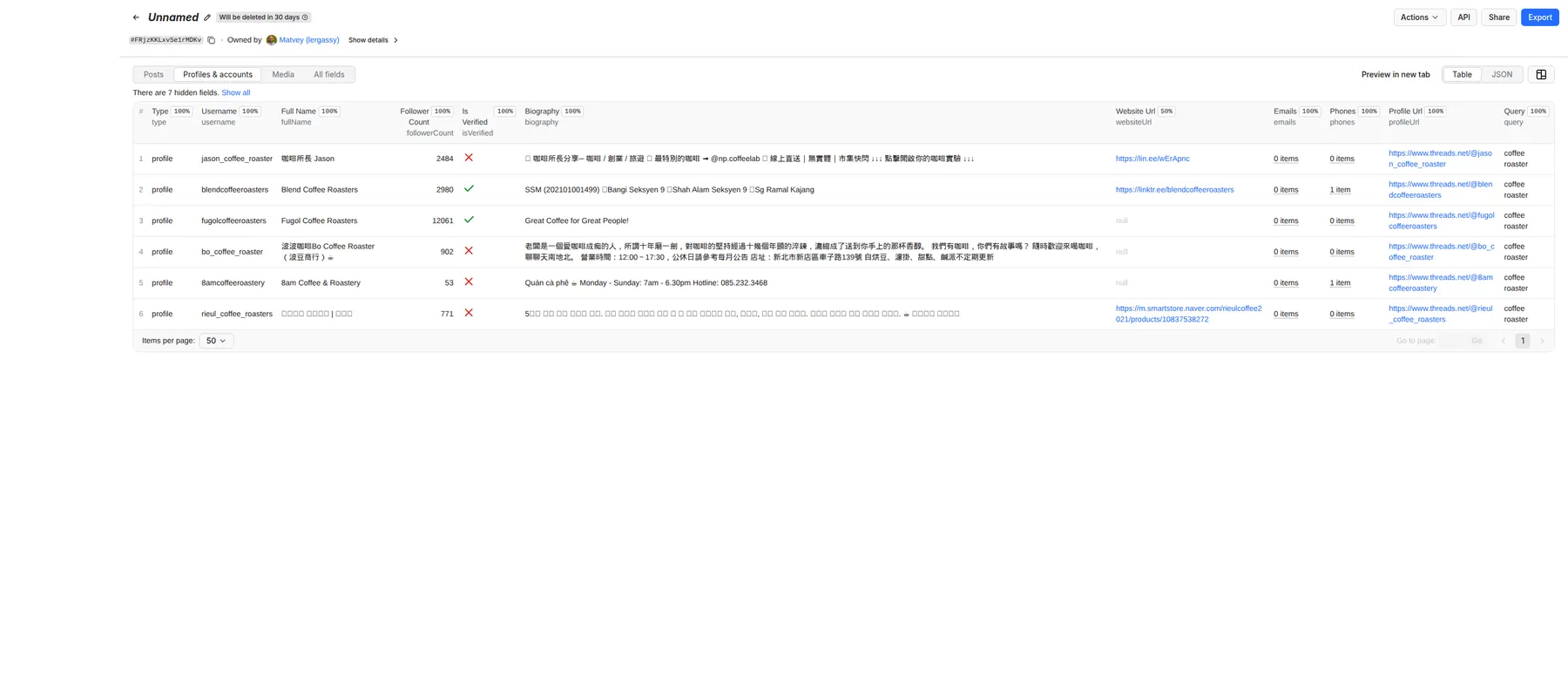Open owner link Matvey (lergassy)
Image resolution: width=1568 pixels, height=685 pixels.
[x=309, y=40]
